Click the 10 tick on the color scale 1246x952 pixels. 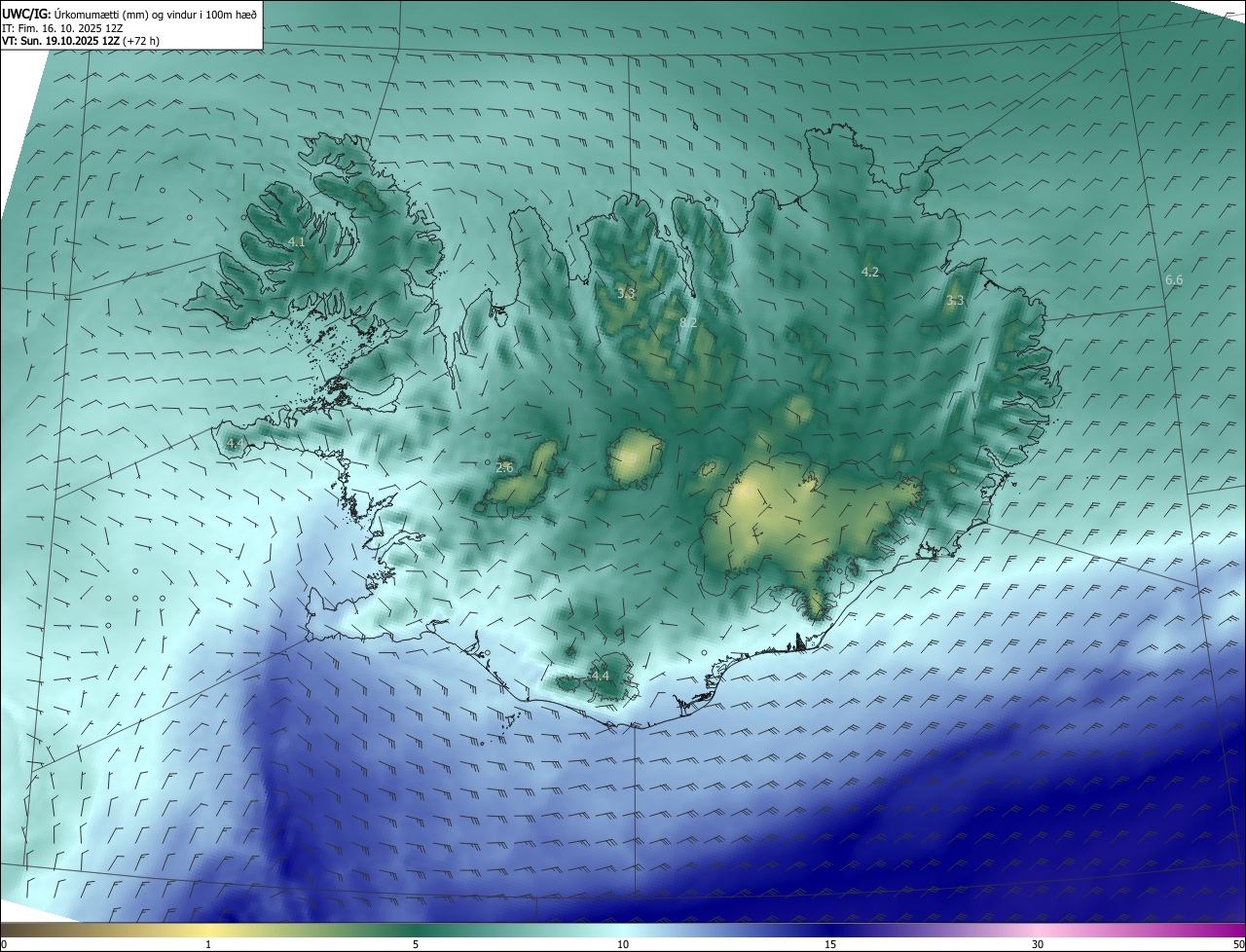tap(623, 945)
